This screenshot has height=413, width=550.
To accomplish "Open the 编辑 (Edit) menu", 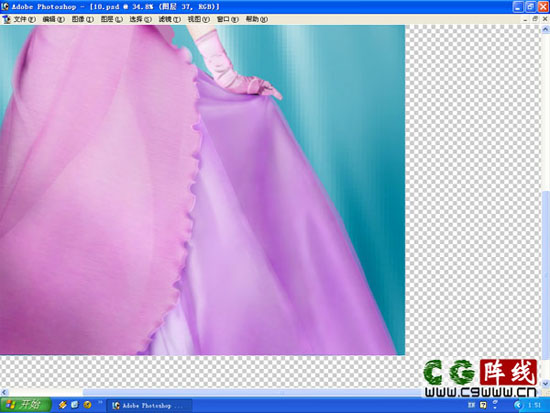I will (x=53, y=19).
